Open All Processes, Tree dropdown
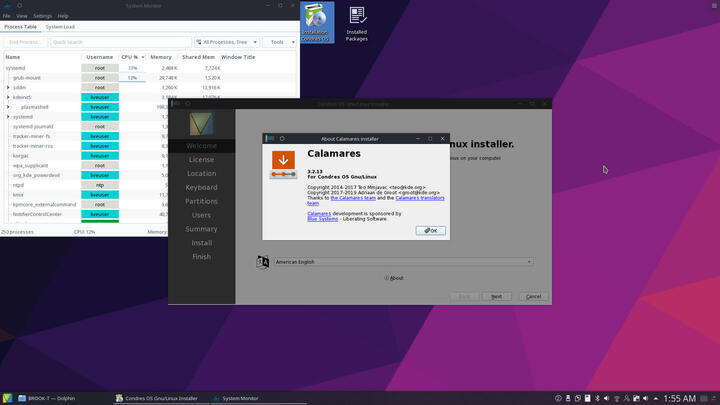720x405 pixels. [227, 42]
